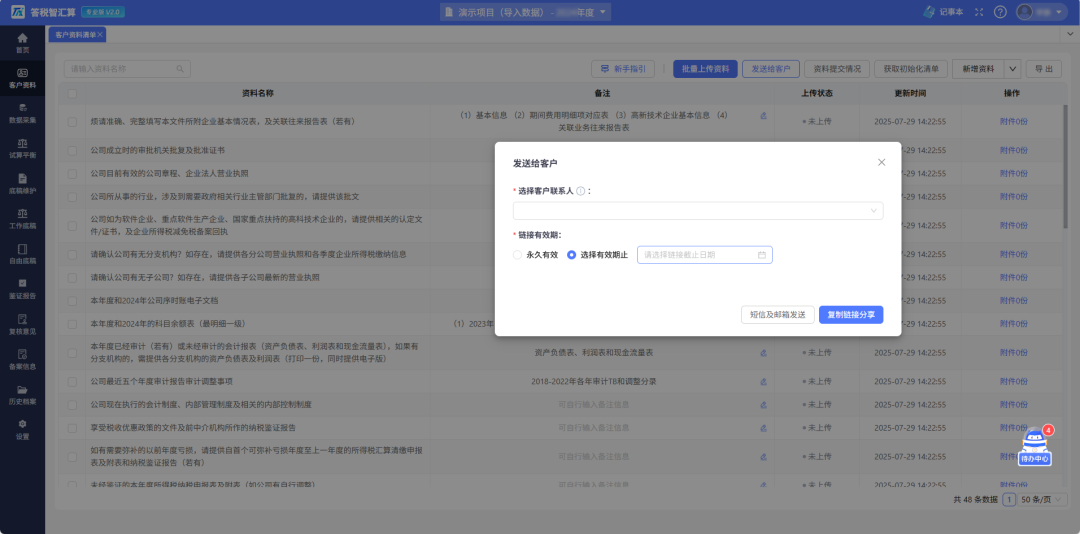Open 工作底稿 sidebar icon
1080x534 pixels.
pyautogui.click(x=22, y=213)
